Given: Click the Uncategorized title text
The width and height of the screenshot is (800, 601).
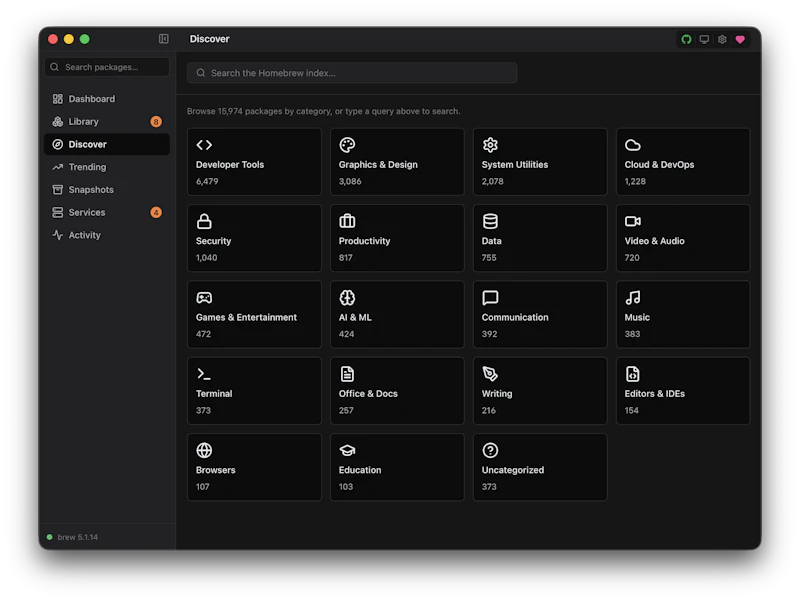Looking at the screenshot, I should [513, 470].
